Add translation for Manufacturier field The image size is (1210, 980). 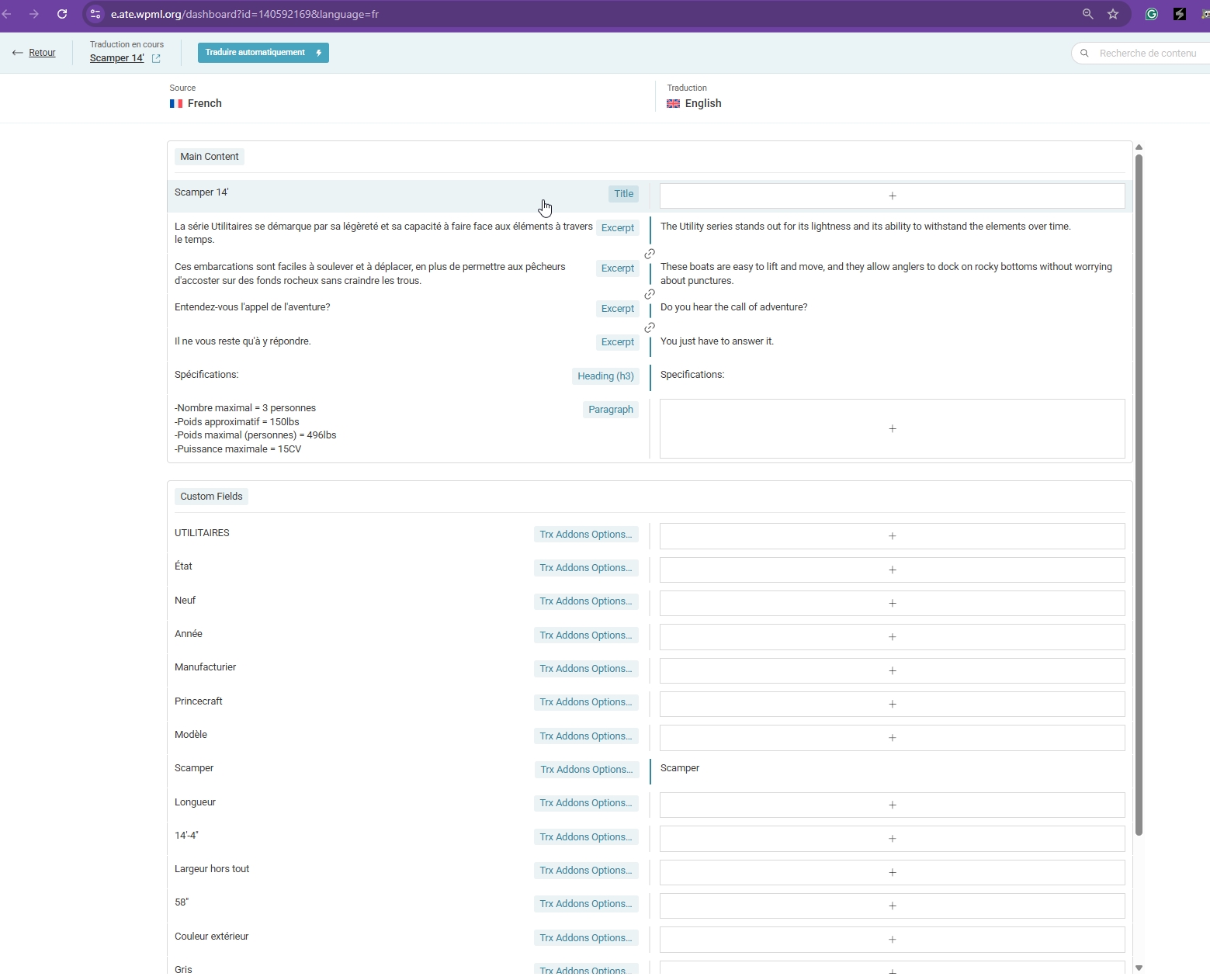pos(892,670)
